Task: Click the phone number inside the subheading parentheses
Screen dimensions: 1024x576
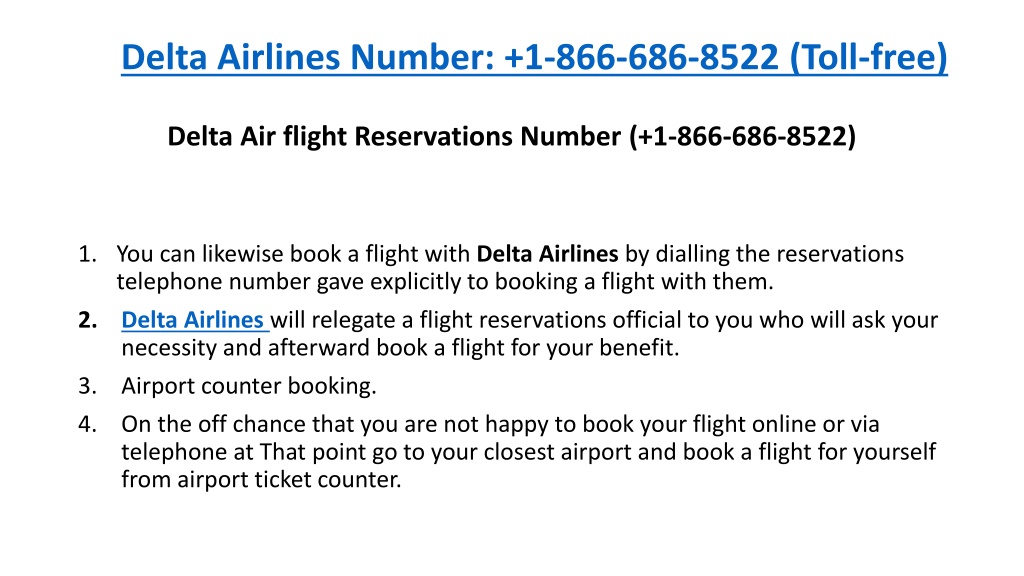Action: point(743,136)
